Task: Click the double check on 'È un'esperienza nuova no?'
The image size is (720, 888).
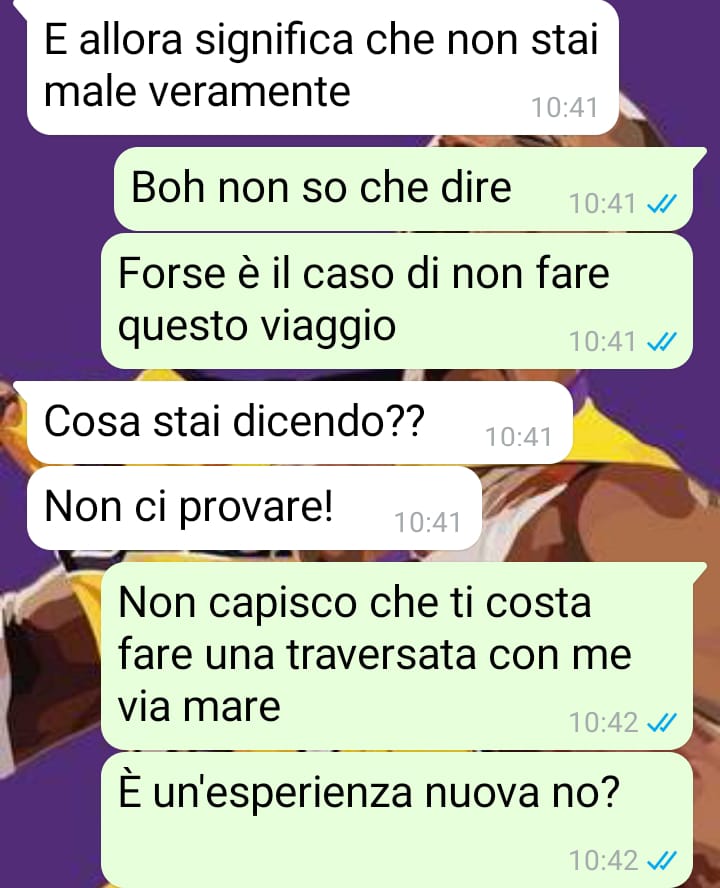Action: click(662, 861)
